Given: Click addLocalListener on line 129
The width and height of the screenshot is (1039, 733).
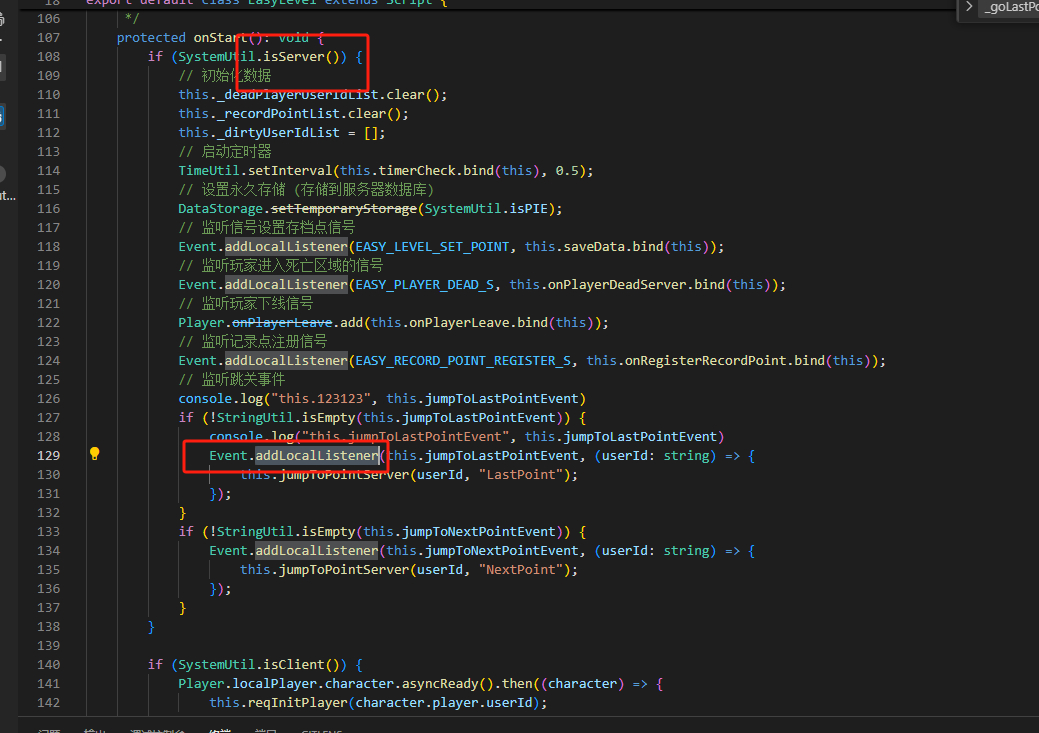Looking at the screenshot, I should (317, 456).
